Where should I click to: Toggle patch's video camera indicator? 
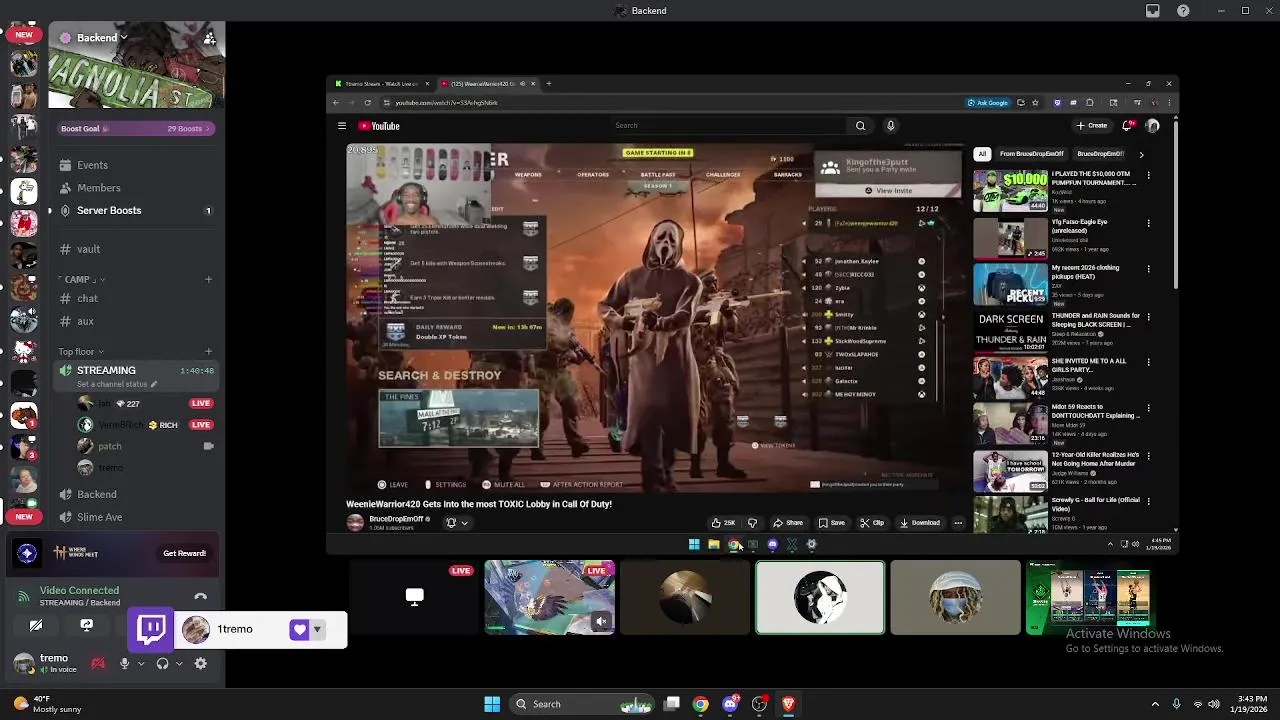(208, 446)
